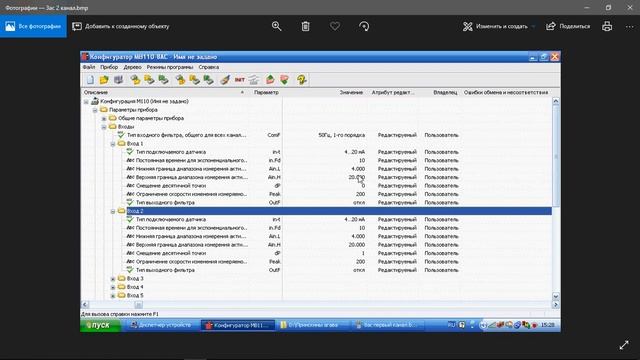
Task: Click the save configuration disk icon
Action: point(118,80)
